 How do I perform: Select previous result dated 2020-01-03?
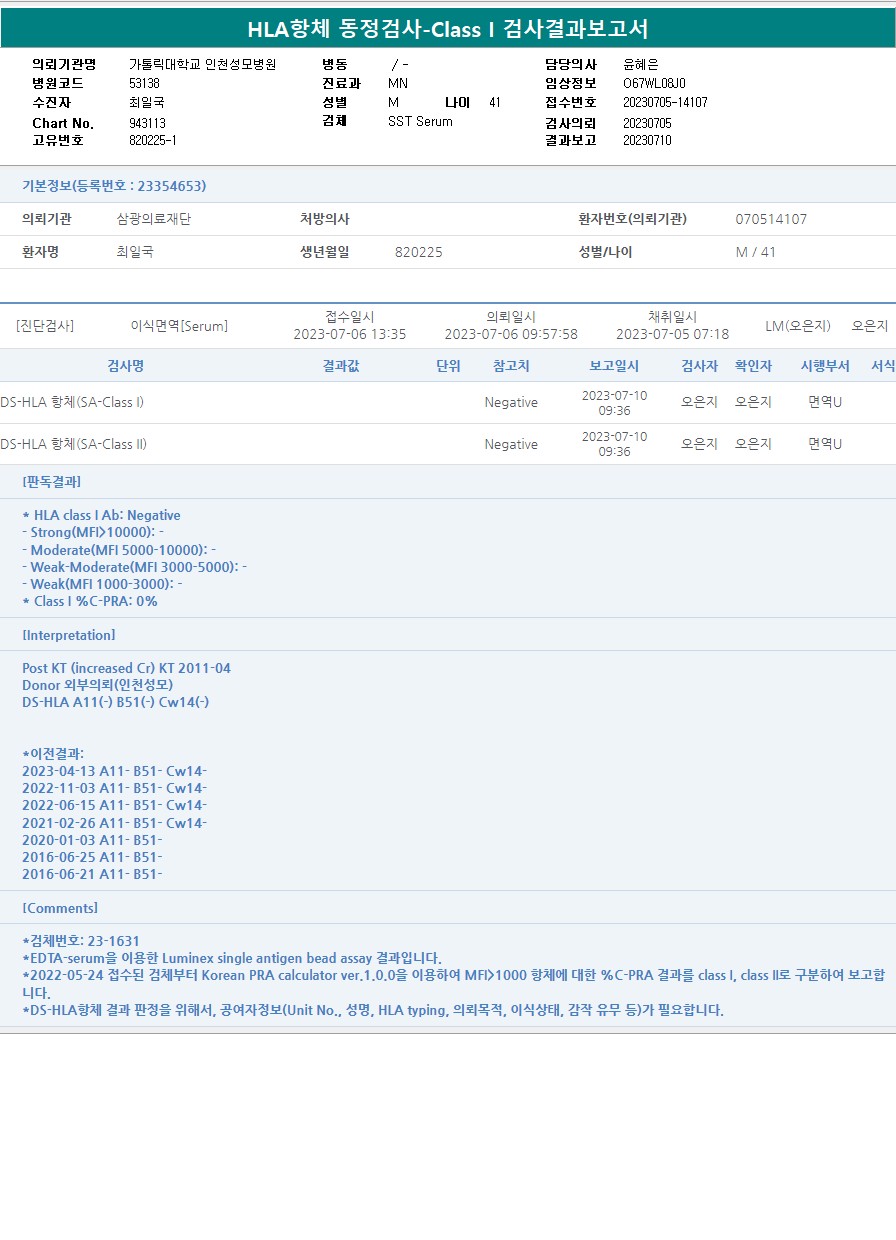(x=92, y=840)
